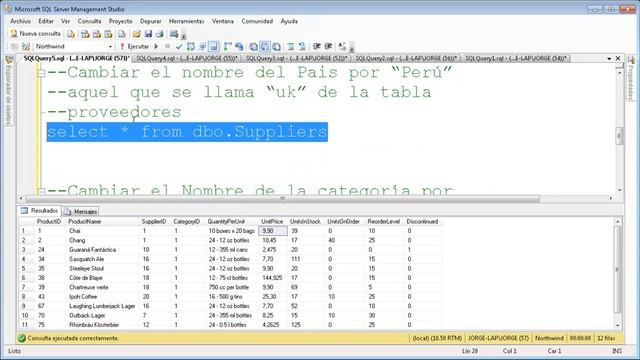
Task: Open a Database Engine Query
Action: click(x=71, y=34)
